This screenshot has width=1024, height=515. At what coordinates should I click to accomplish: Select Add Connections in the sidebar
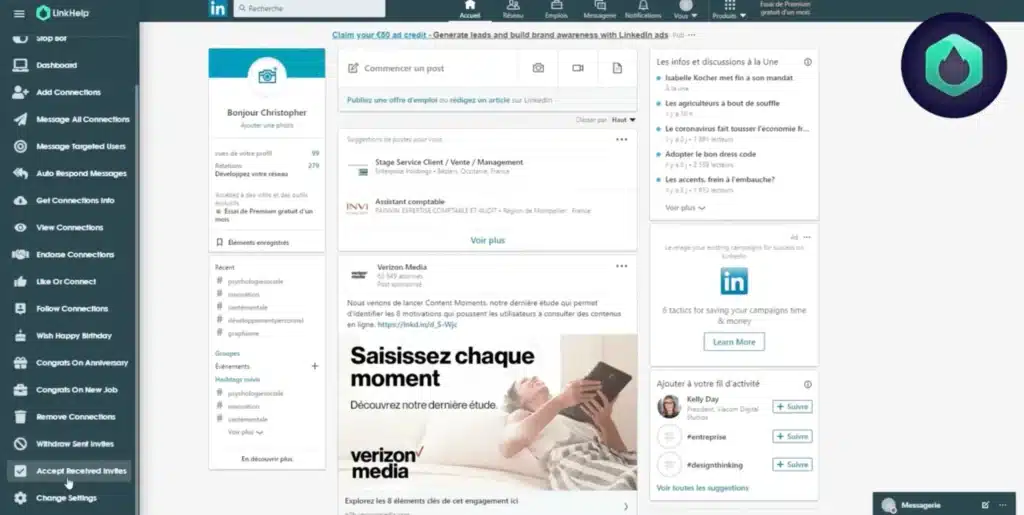coord(68,92)
